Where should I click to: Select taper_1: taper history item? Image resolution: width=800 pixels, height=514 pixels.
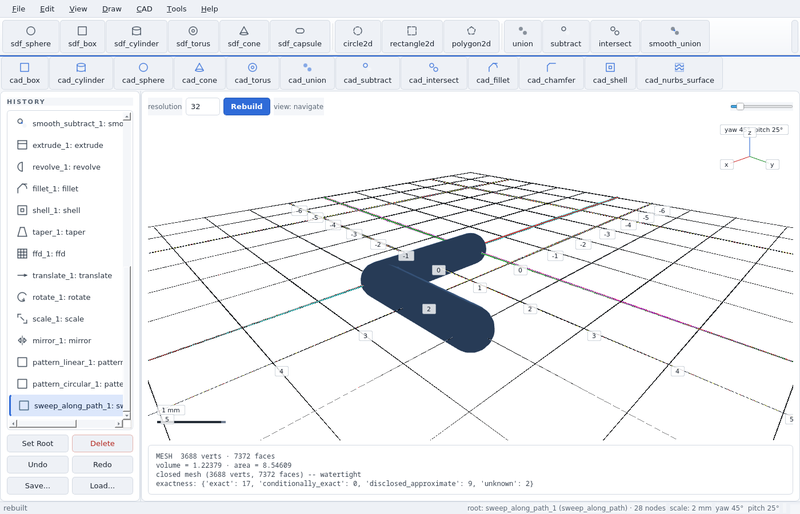pyautogui.click(x=66, y=232)
